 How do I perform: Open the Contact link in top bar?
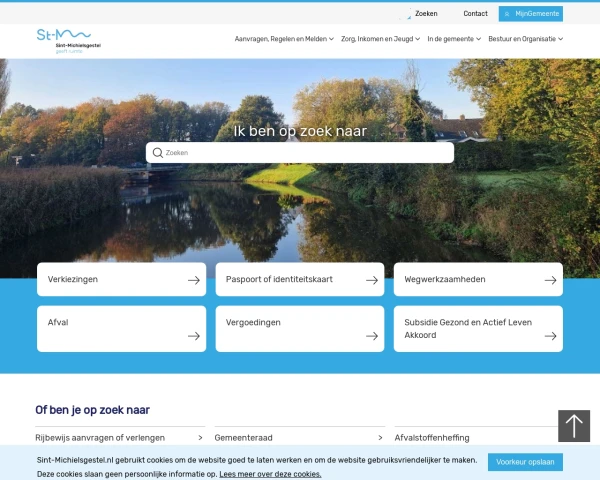click(x=475, y=13)
